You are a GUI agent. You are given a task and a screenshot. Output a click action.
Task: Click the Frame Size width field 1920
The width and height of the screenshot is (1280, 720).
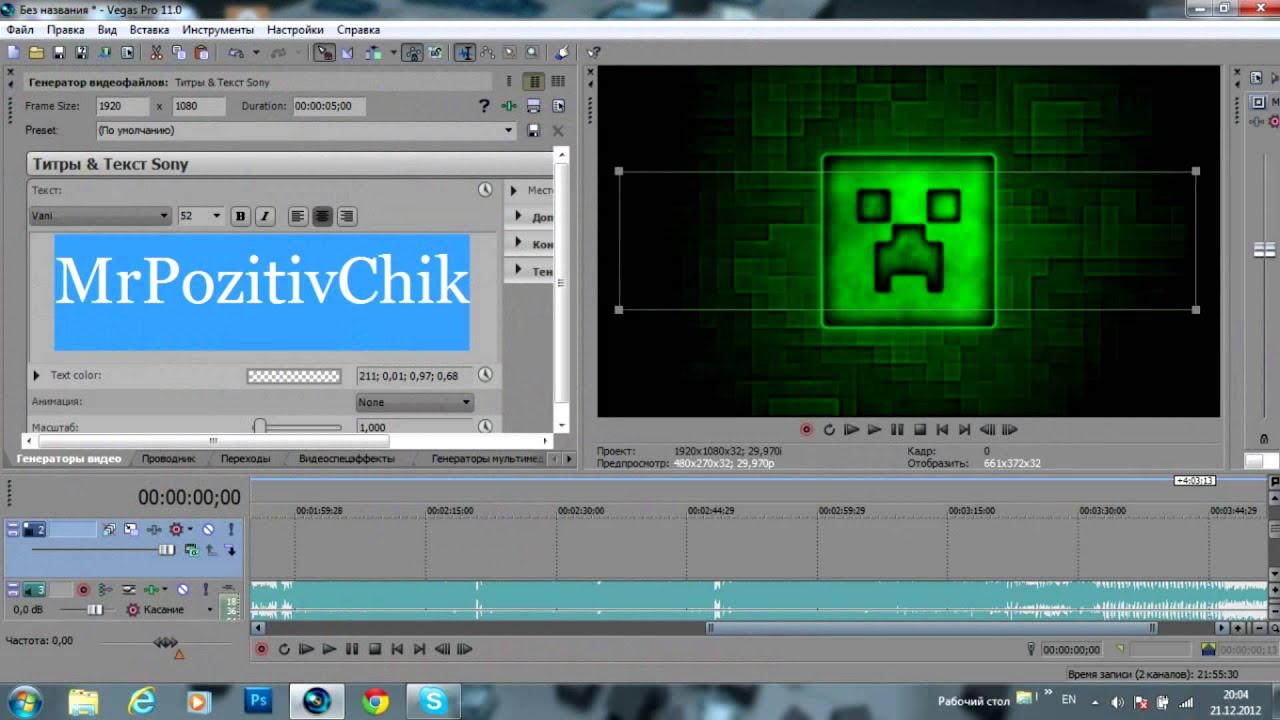click(123, 106)
